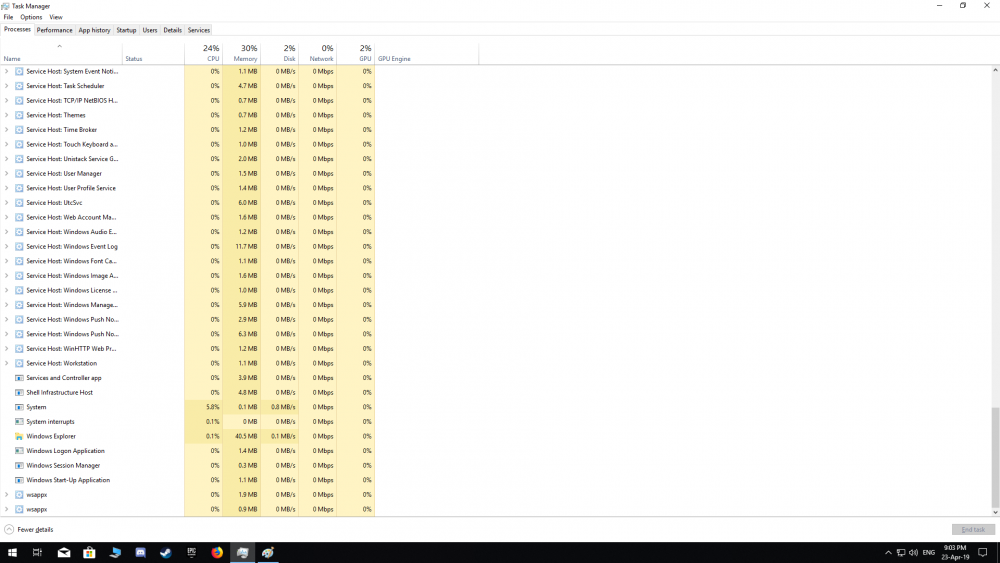Launch Firefox from the taskbar
The height and width of the screenshot is (563, 1000).
217,552
